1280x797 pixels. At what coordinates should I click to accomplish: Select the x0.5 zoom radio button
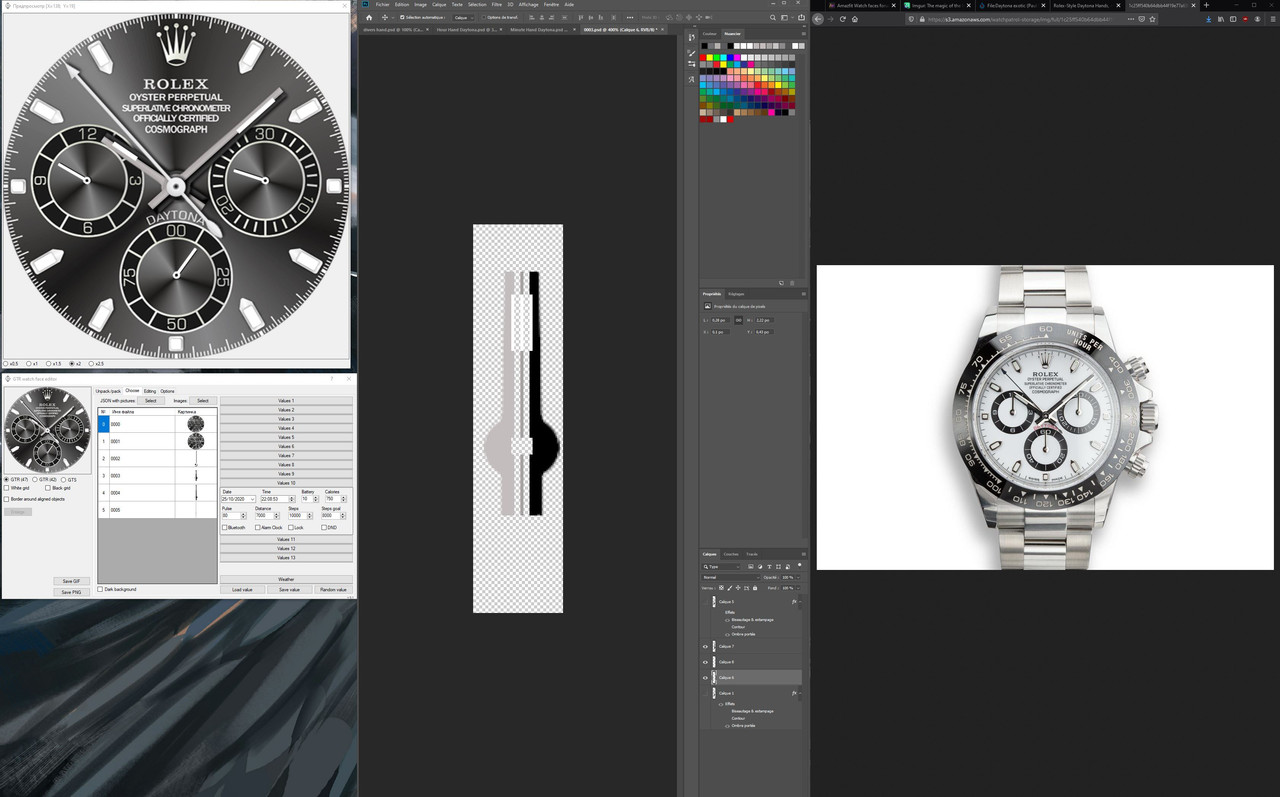click(6, 363)
